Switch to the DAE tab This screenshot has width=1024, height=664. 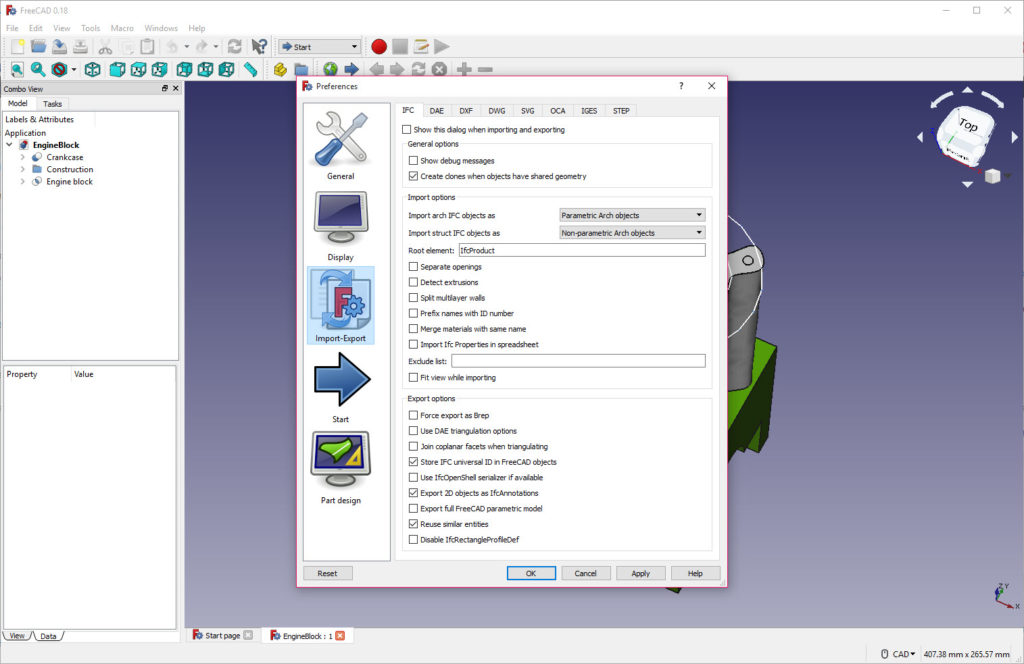click(437, 111)
